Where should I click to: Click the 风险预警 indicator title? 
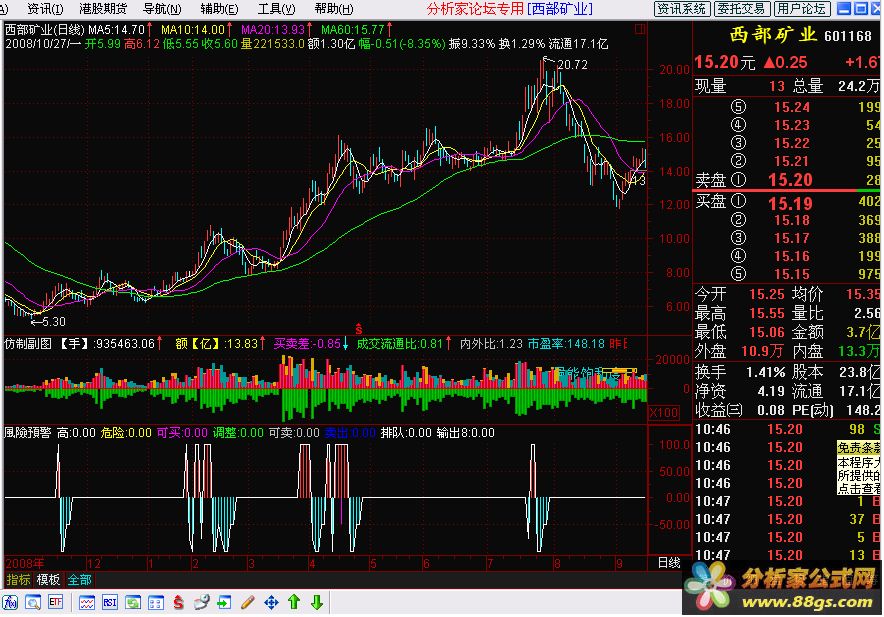28,433
